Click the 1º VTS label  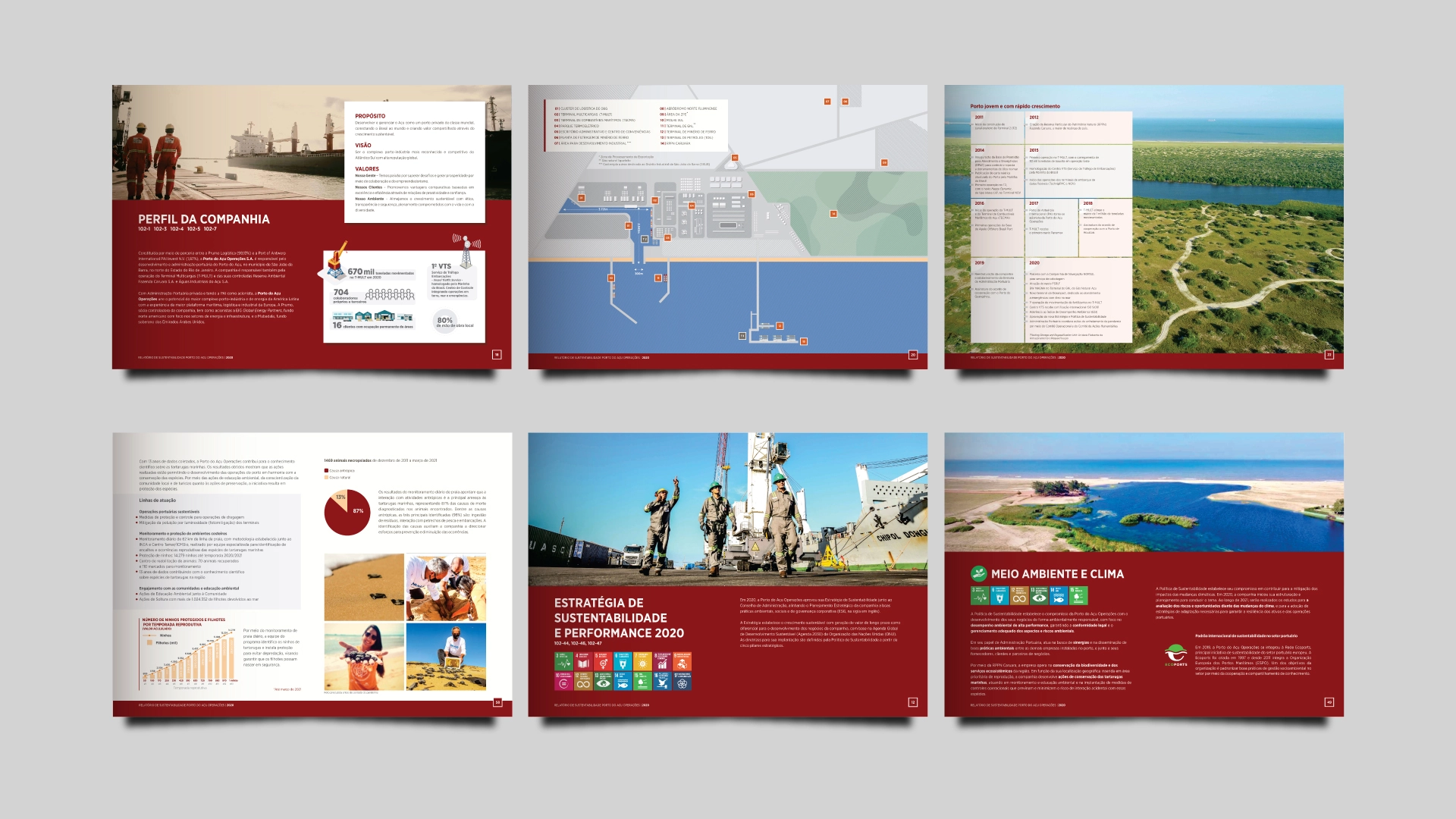pos(441,266)
